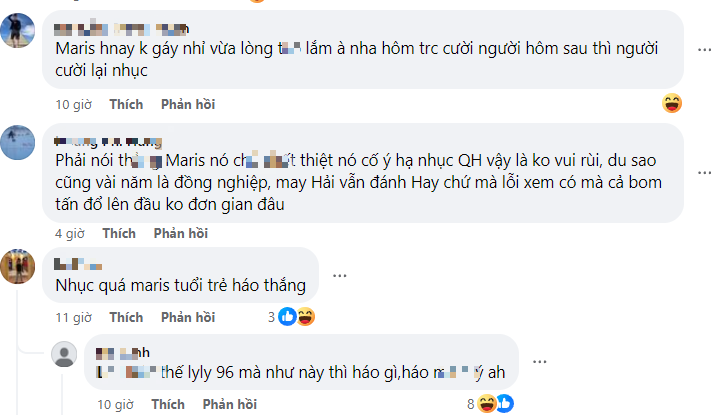Like the 'lyly 96' reply comment

point(167,404)
